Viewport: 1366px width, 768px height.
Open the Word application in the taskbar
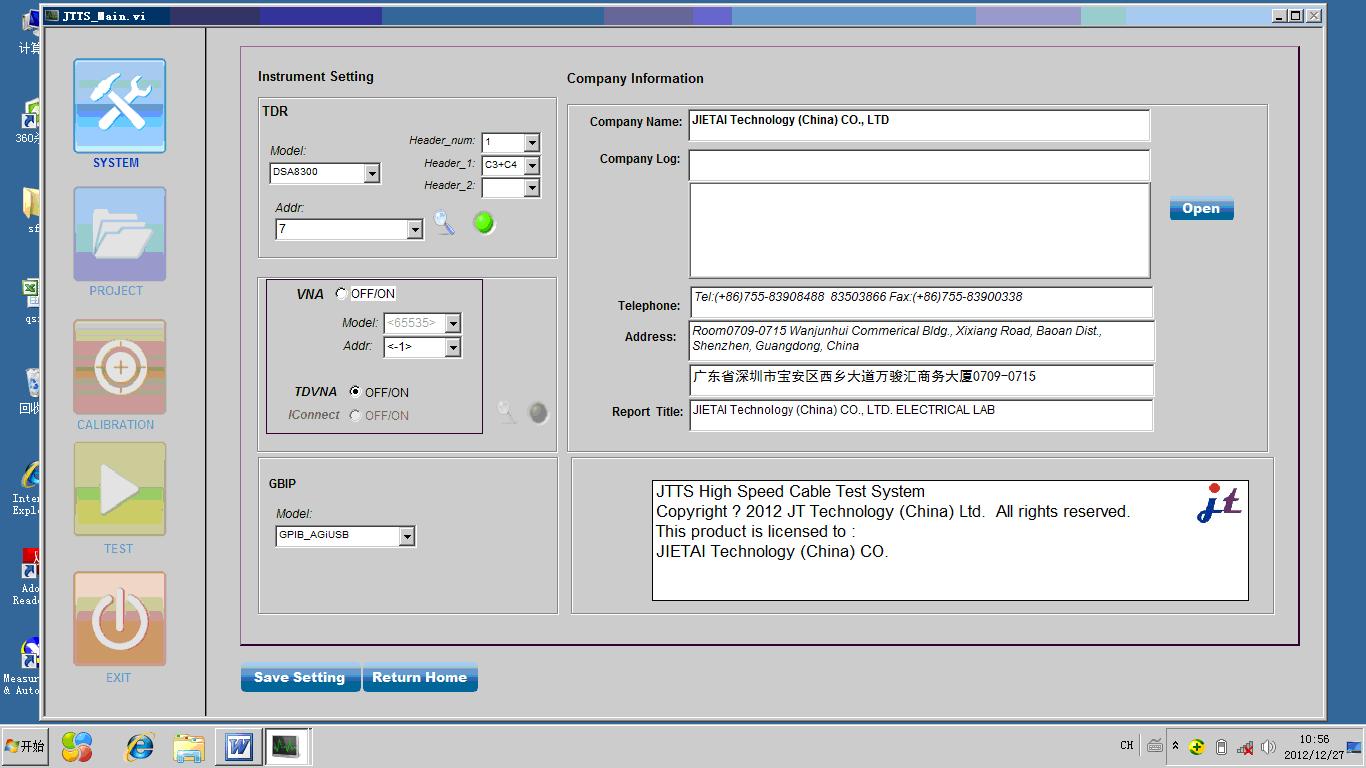[239, 747]
